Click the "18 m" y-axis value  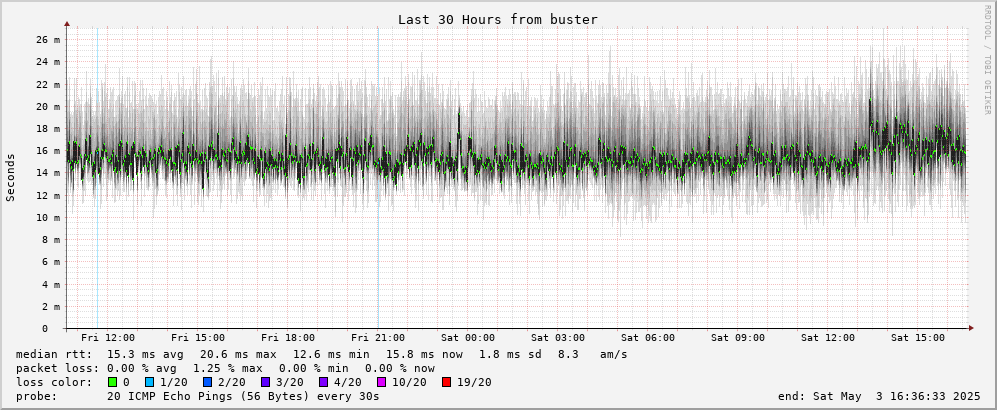(48, 128)
